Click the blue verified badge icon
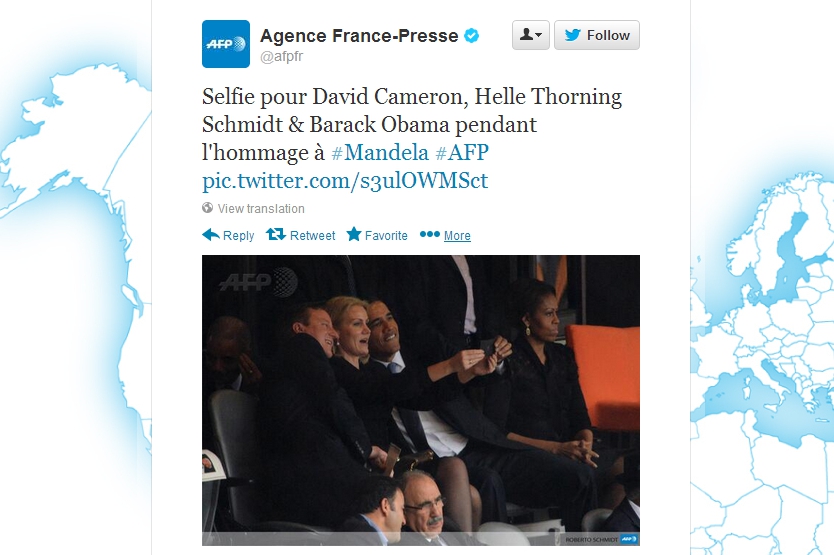Image resolution: width=834 pixels, height=555 pixels. 471,36
